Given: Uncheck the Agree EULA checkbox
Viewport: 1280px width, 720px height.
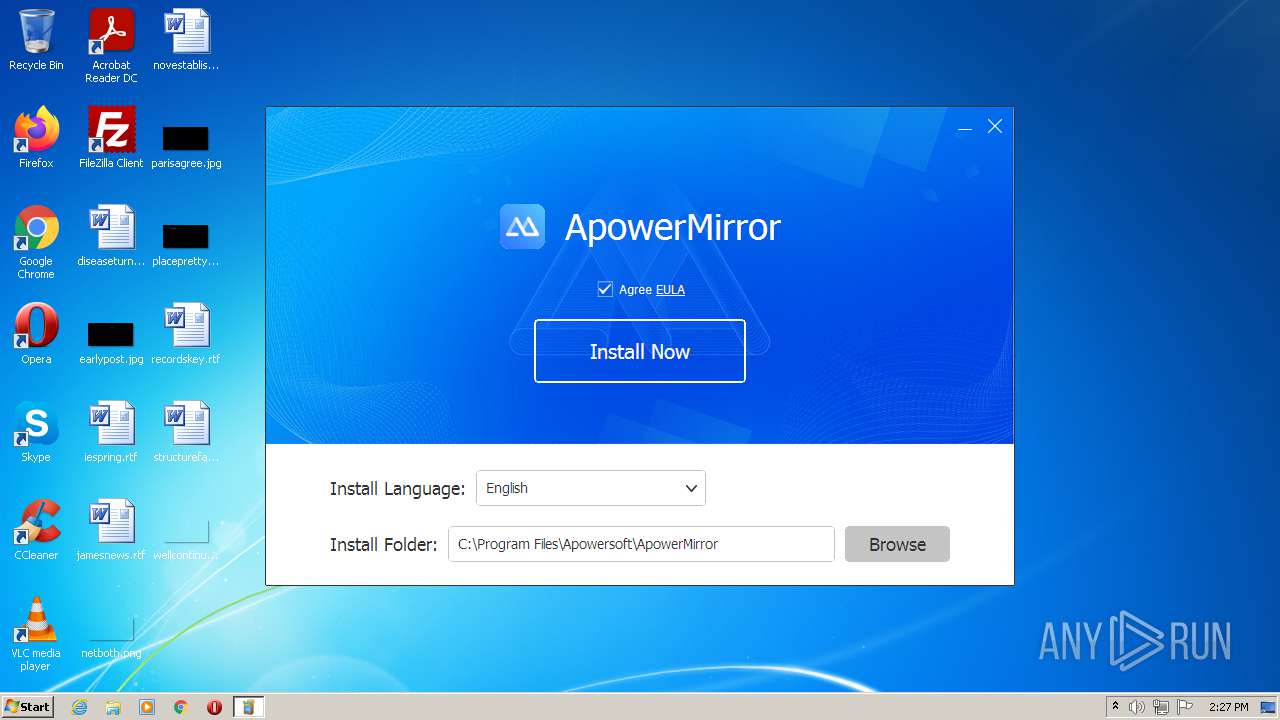Looking at the screenshot, I should (605, 289).
